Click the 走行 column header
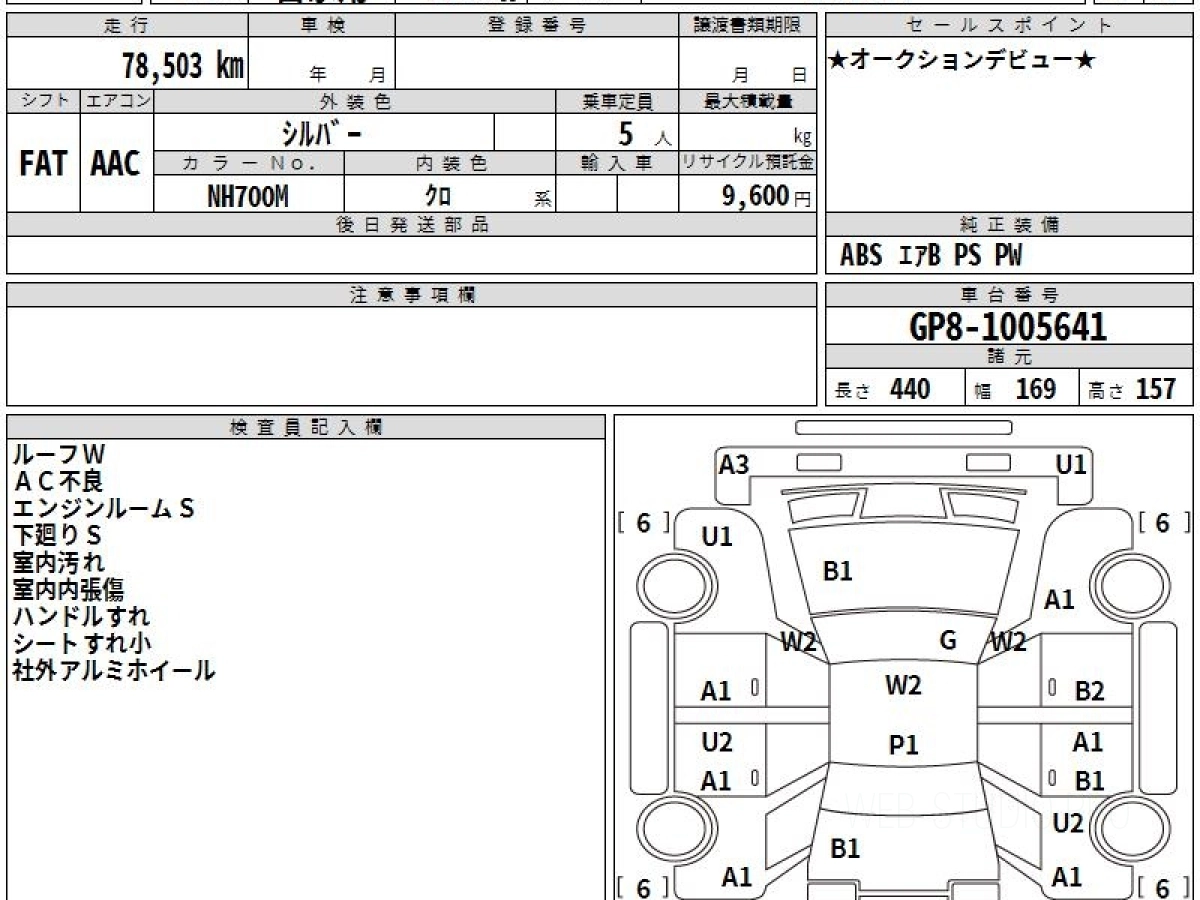 click(x=126, y=26)
